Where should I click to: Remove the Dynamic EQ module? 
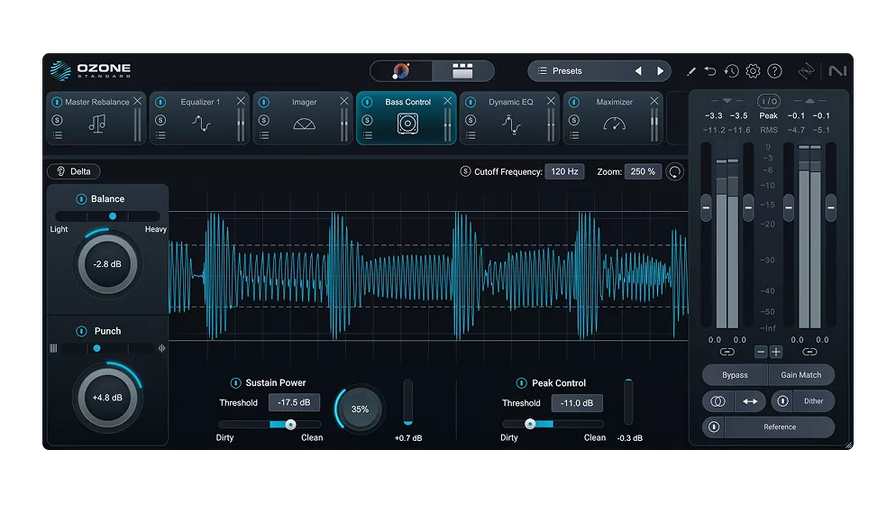[550, 101]
